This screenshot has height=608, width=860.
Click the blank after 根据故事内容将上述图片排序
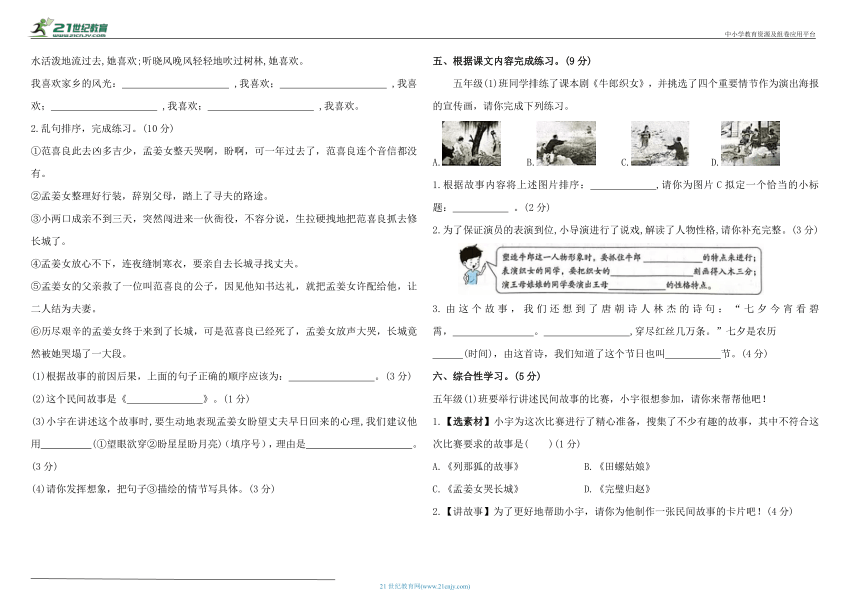(624, 186)
